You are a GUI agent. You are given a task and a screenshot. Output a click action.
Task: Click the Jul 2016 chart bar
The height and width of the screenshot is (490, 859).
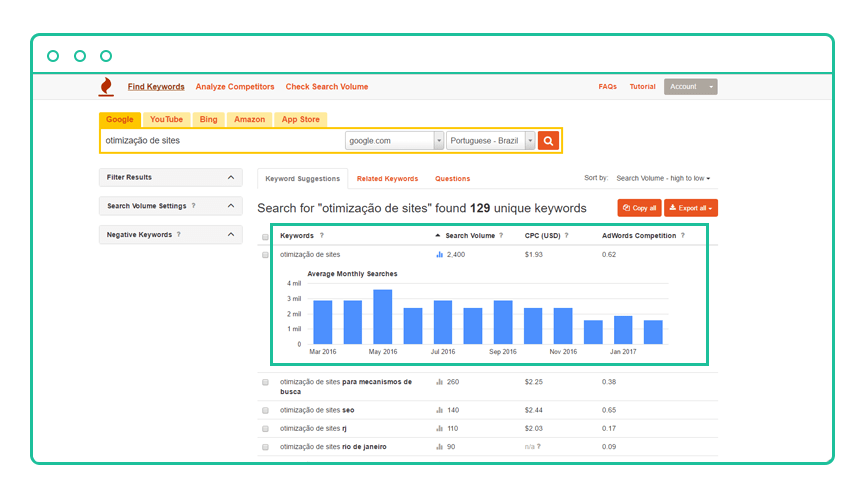click(x=443, y=322)
